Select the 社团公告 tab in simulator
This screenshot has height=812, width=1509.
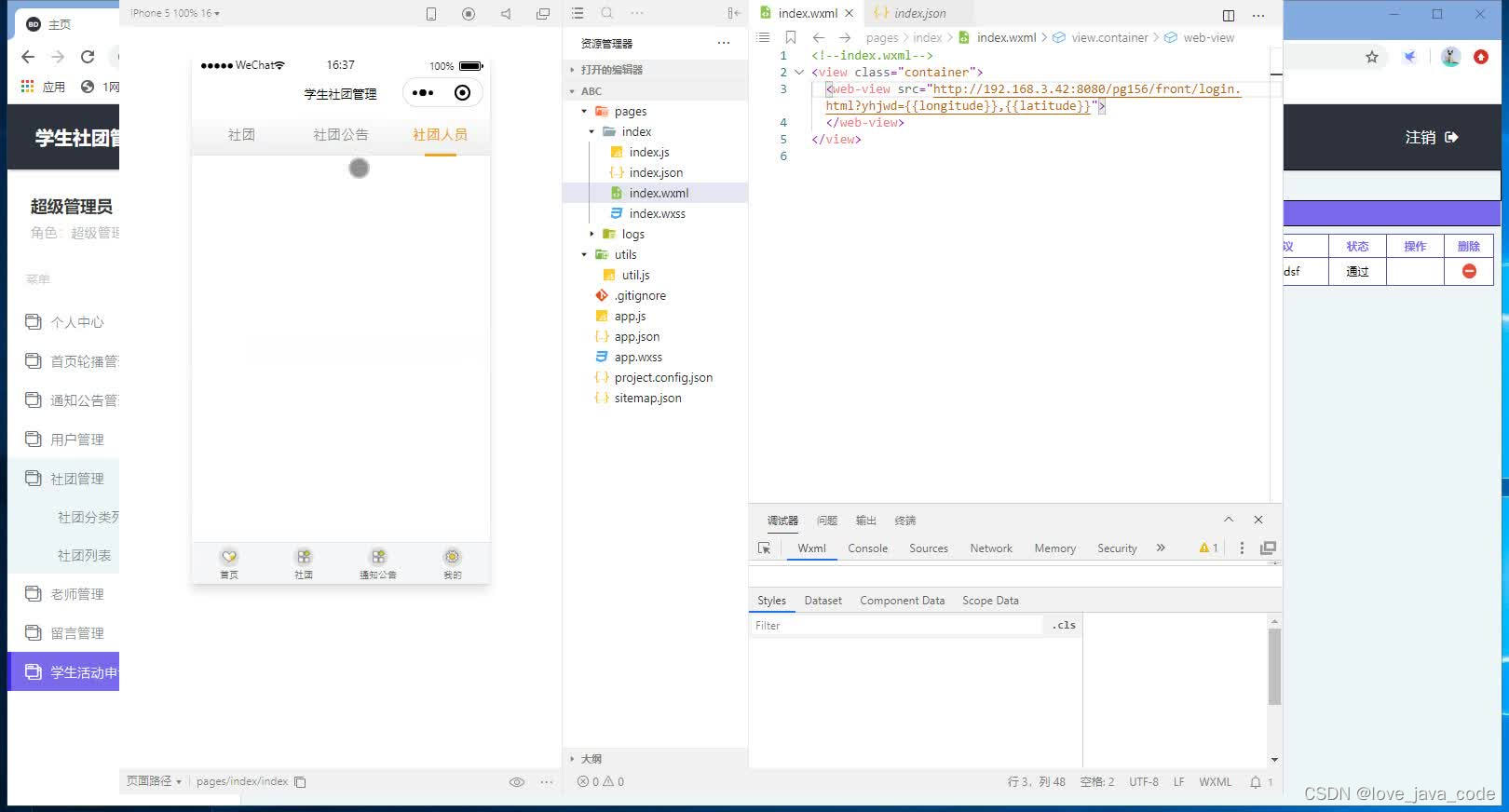(341, 135)
